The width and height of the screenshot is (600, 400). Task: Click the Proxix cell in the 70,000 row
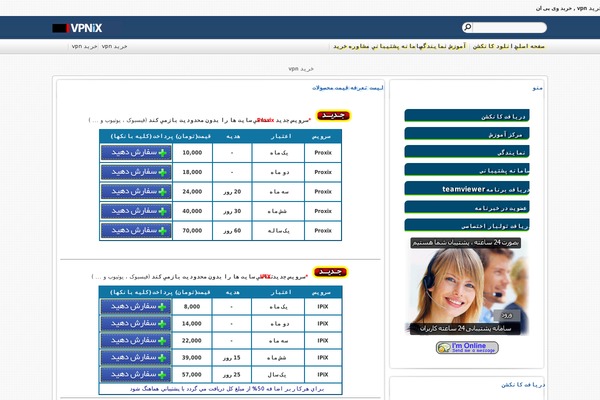click(323, 230)
